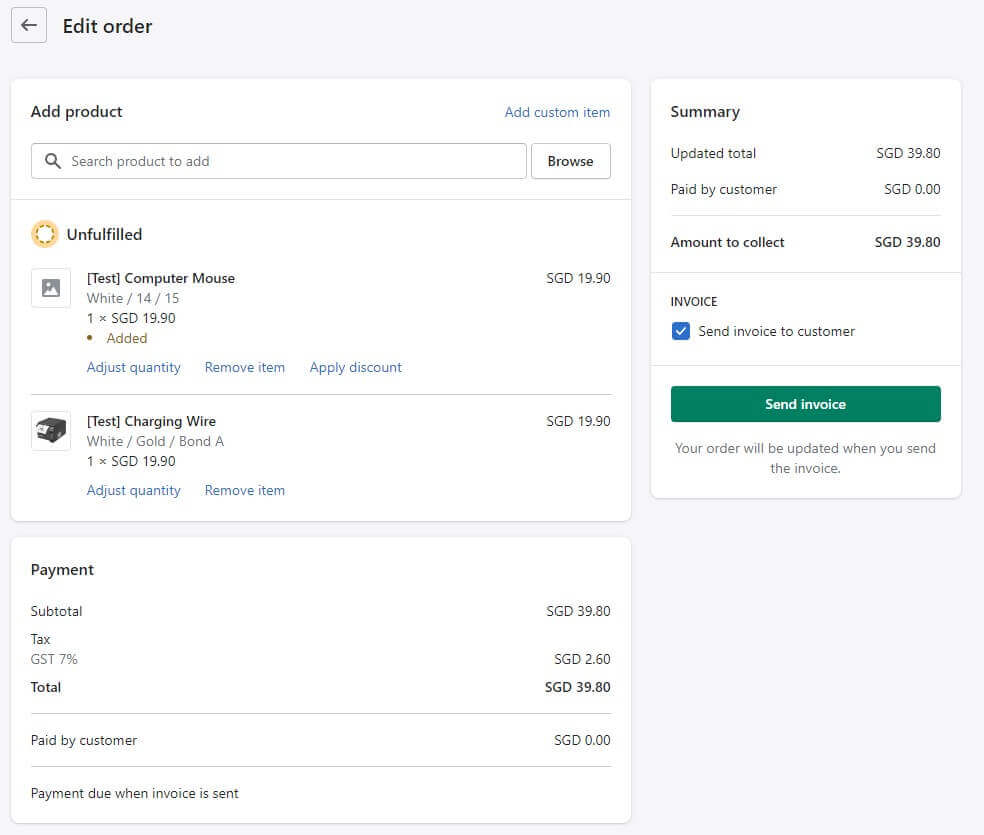Screen dimensions: 984x835
Task: Click the White / Gold / Bond A variant text
Action: pyautogui.click(x=155, y=442)
